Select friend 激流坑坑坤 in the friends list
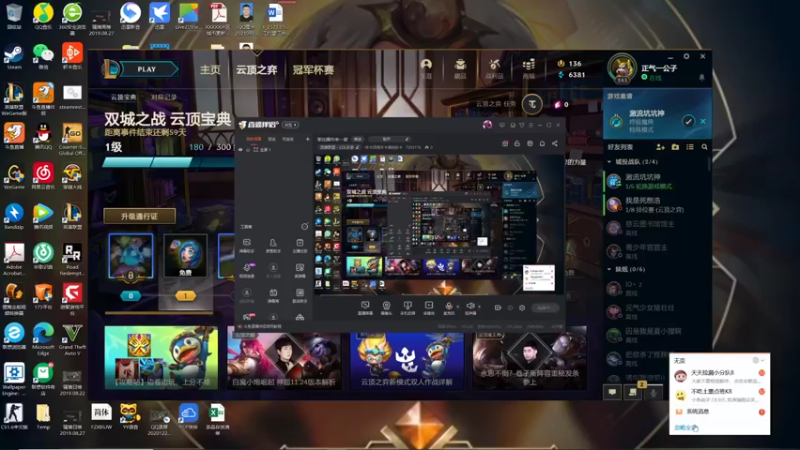This screenshot has height=450, width=800. [x=657, y=181]
